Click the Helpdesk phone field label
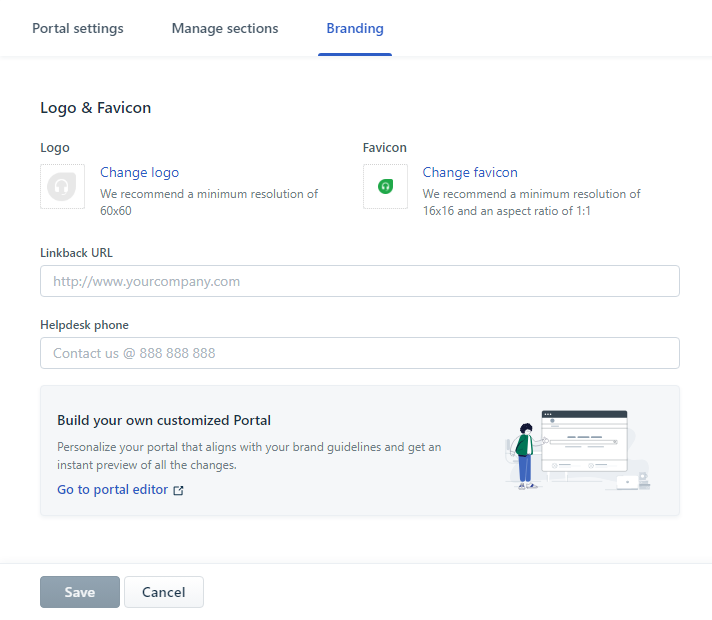This screenshot has height=620, width=712. click(84, 325)
